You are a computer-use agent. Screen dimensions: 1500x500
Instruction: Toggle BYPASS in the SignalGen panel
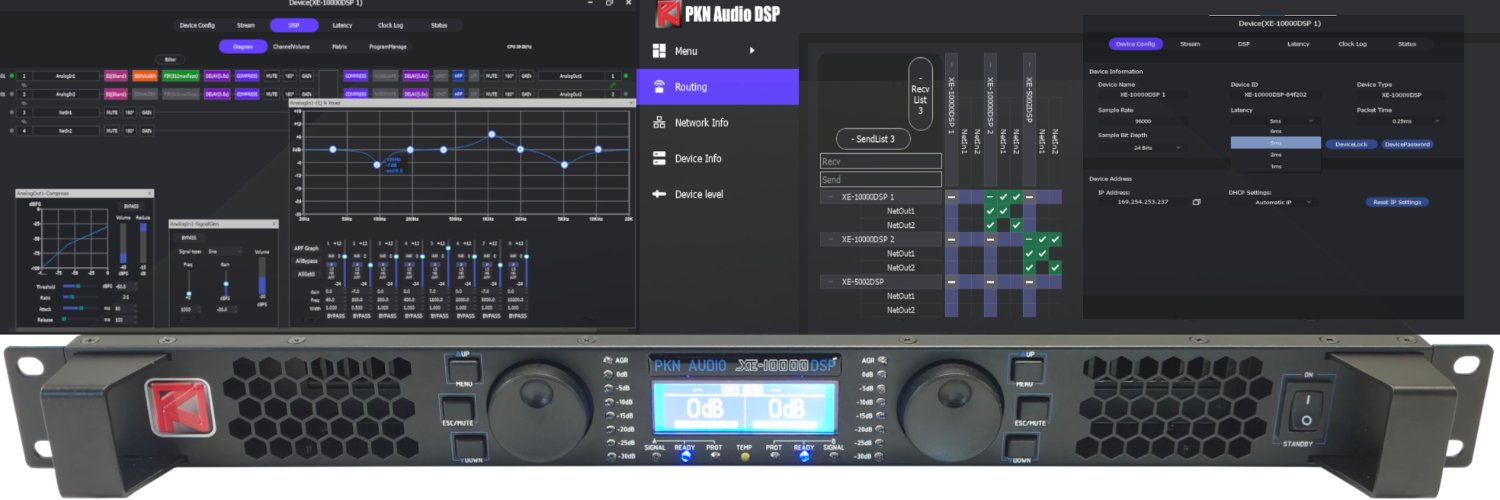tap(189, 238)
